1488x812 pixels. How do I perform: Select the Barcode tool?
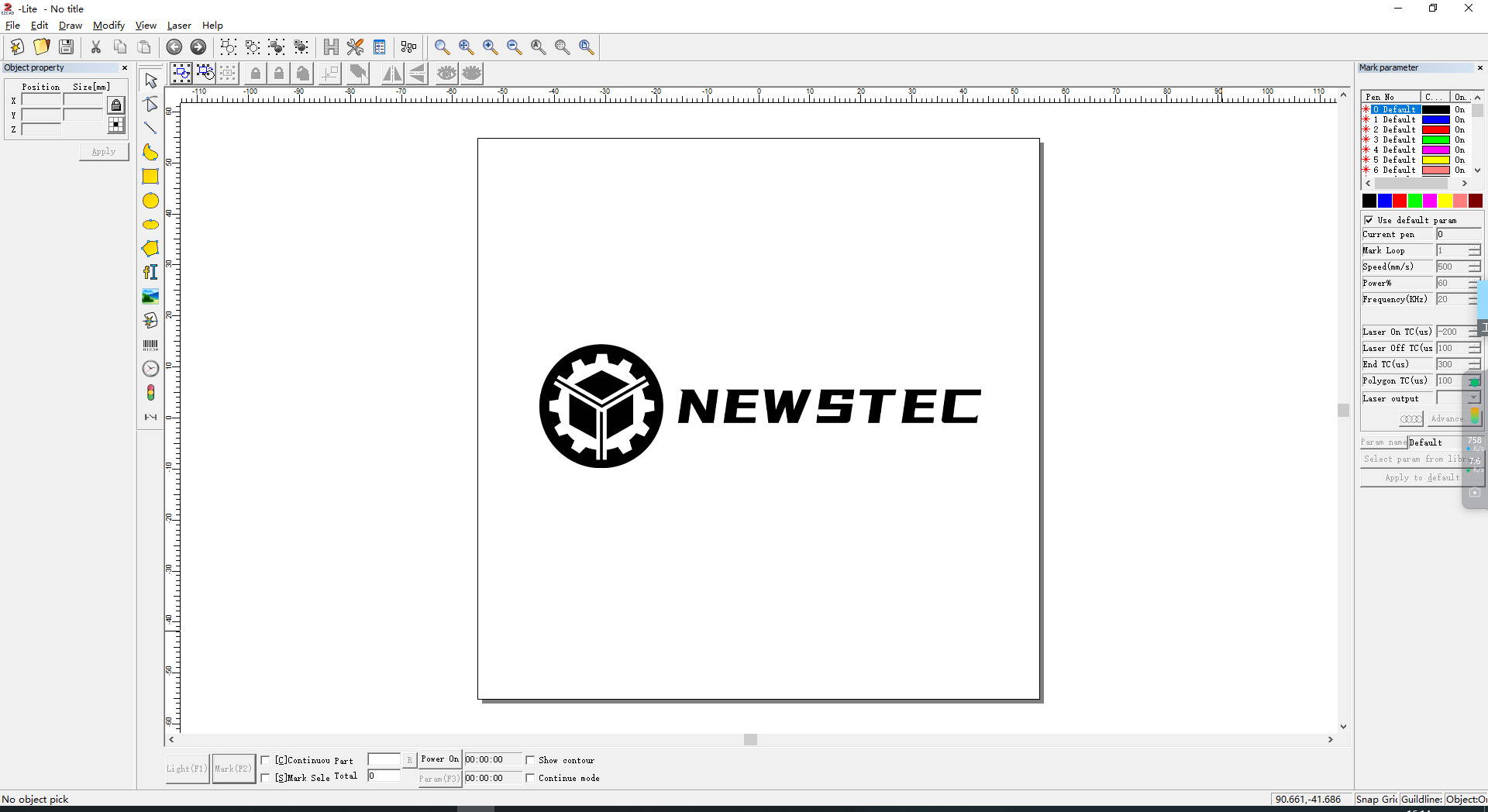coord(150,345)
